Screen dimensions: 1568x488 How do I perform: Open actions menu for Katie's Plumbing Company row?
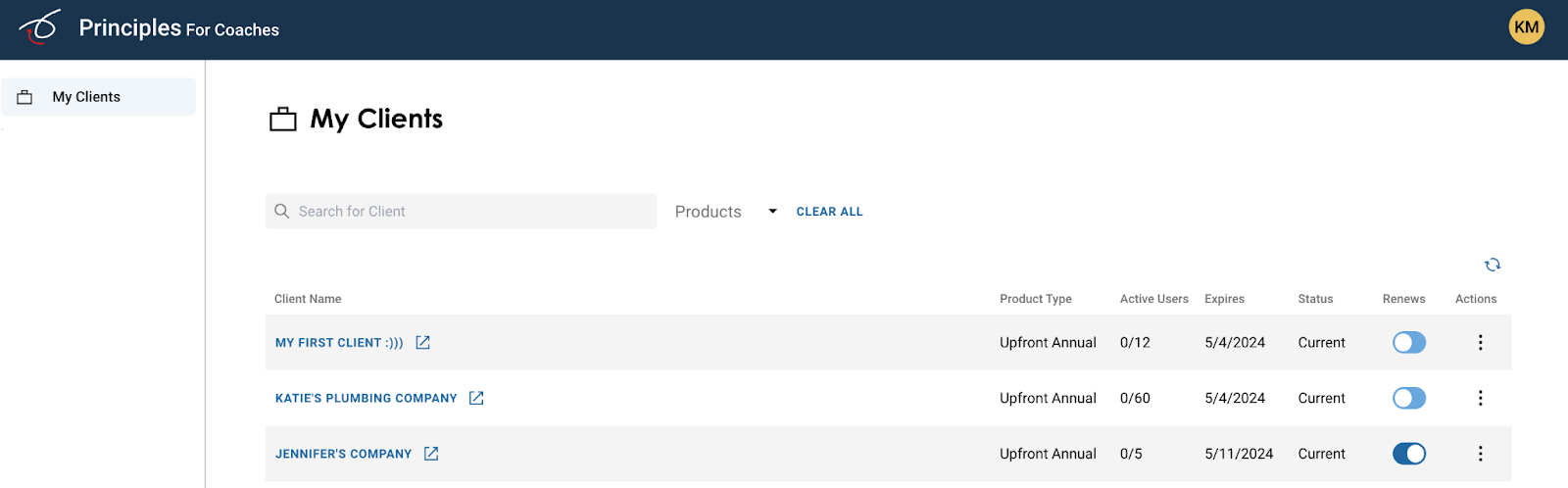[x=1480, y=398]
